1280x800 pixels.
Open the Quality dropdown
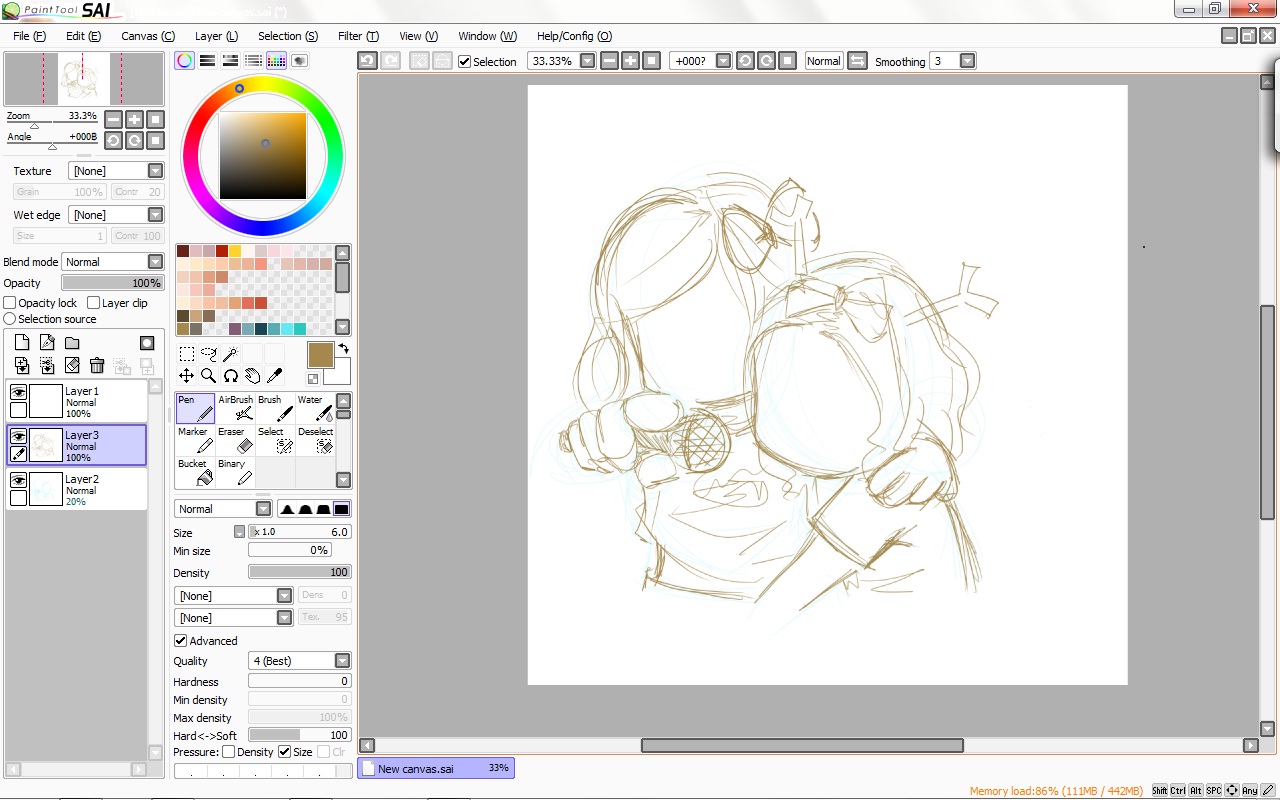click(299, 661)
